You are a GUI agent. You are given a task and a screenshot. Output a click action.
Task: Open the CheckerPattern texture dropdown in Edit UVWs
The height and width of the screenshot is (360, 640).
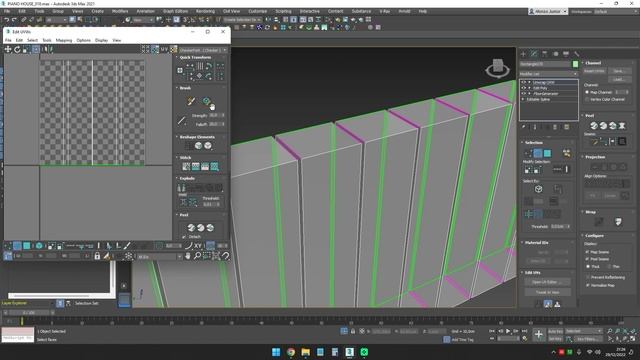click(x=202, y=50)
